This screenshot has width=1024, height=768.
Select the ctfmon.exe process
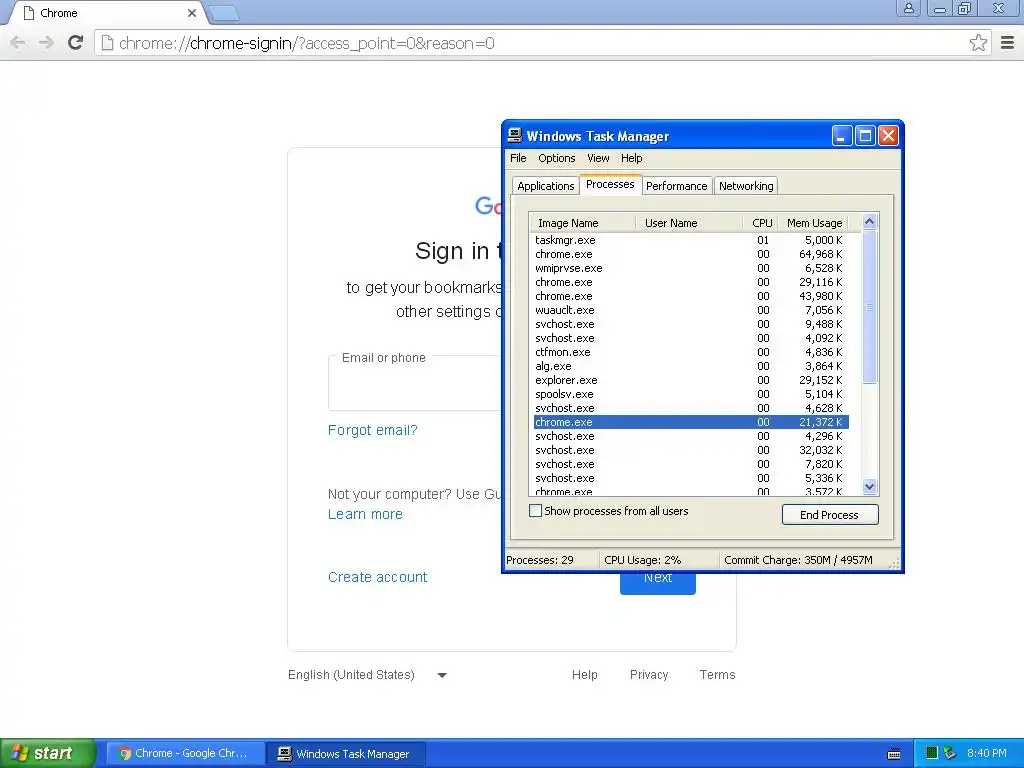pyautogui.click(x=691, y=352)
